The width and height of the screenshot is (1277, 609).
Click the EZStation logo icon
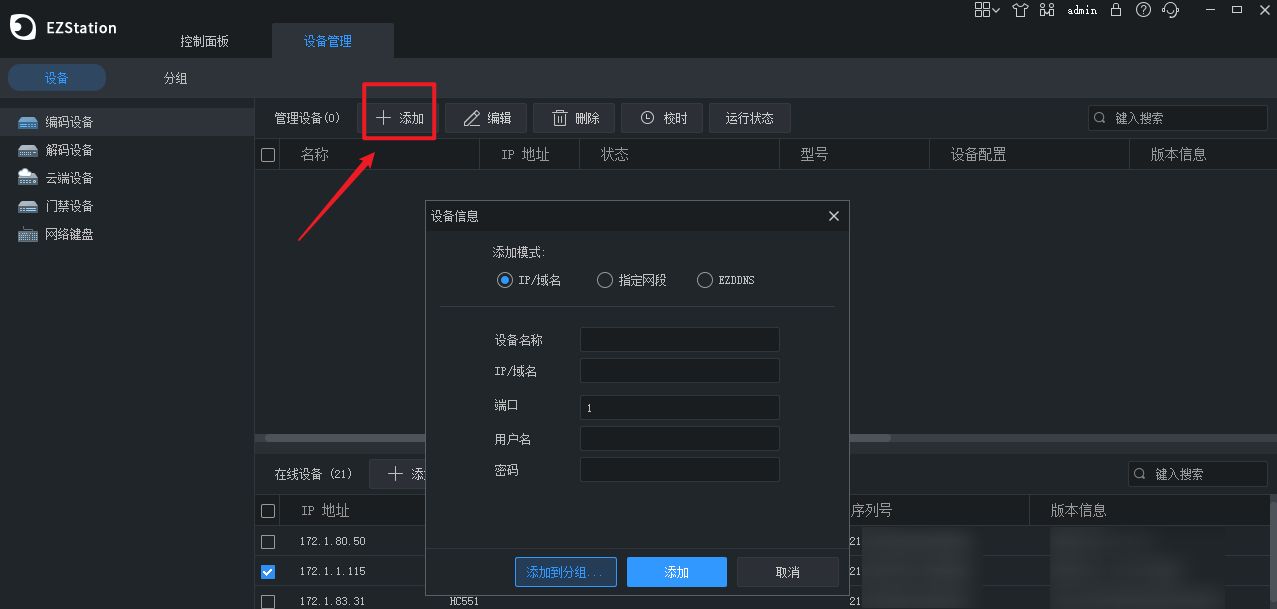(x=23, y=27)
